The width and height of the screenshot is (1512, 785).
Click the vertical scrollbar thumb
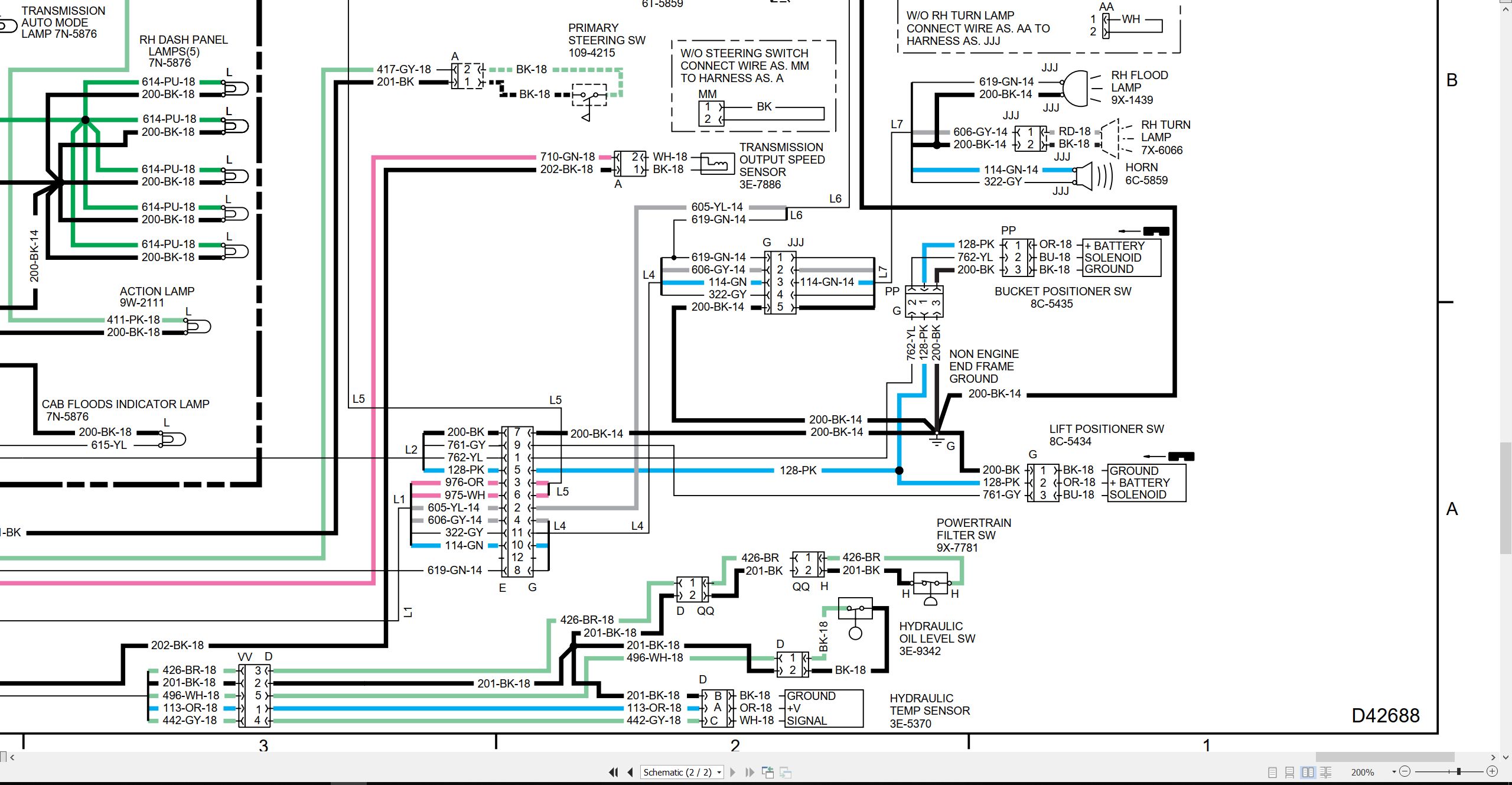[1506, 498]
